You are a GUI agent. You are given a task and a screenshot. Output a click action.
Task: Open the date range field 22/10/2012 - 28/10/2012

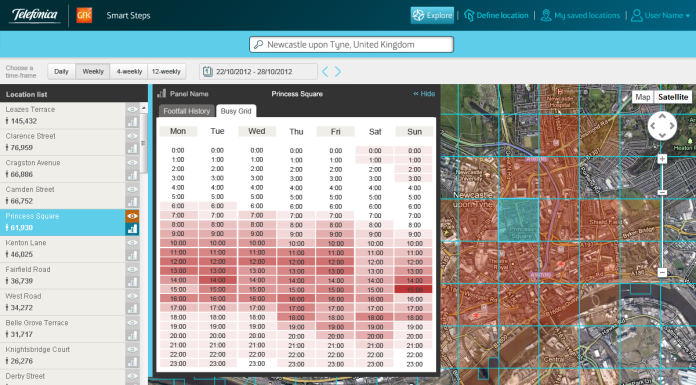pos(258,71)
